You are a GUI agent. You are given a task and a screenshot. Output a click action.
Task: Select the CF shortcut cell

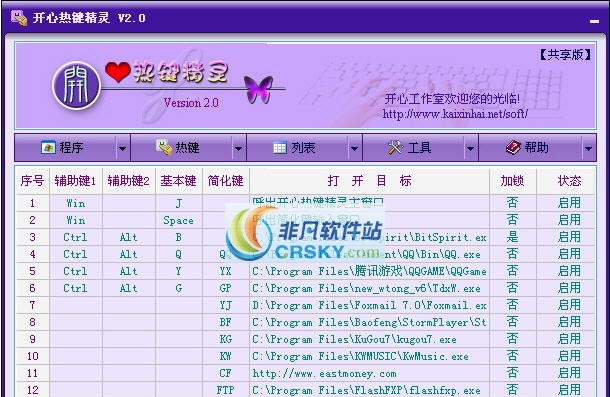coord(226,374)
